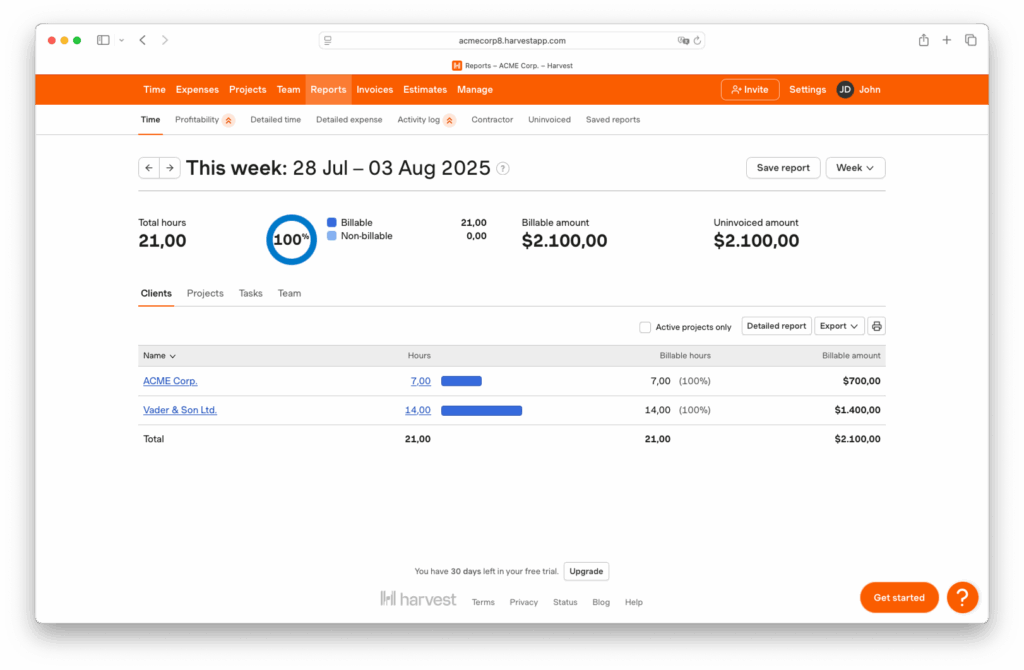Open the orange help bubble icon
1024x670 pixels.
[962, 597]
